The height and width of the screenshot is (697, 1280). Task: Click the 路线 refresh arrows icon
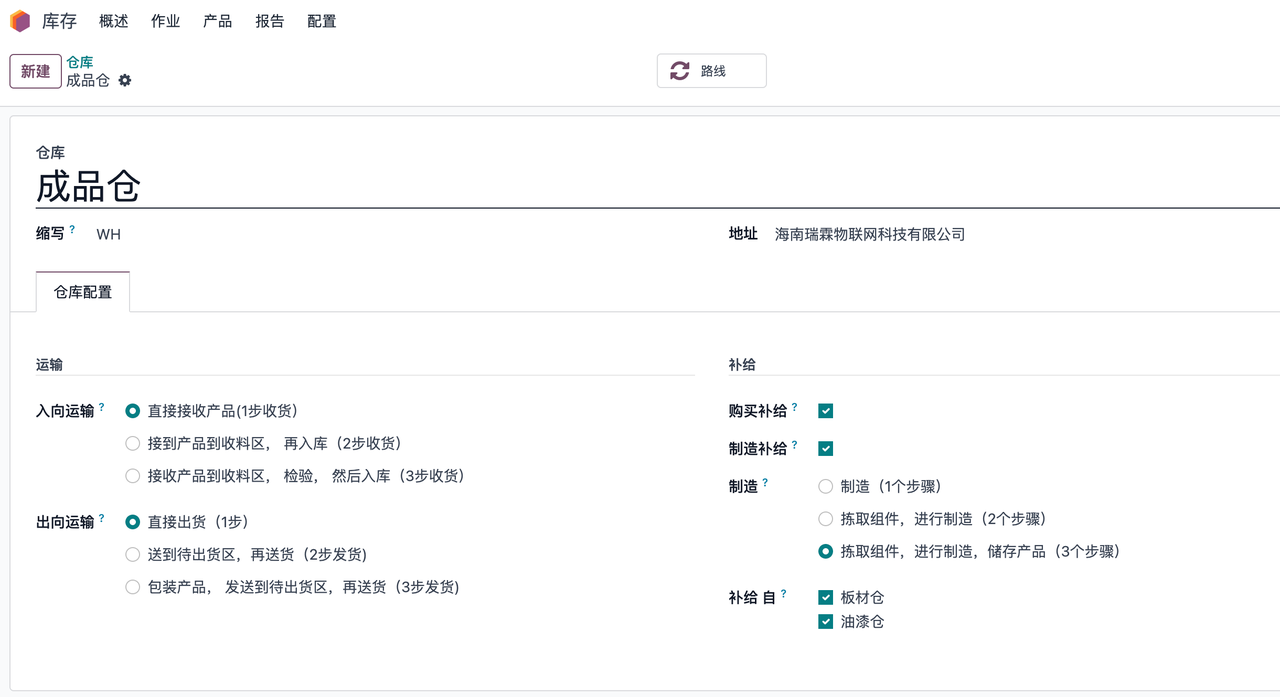tap(680, 71)
